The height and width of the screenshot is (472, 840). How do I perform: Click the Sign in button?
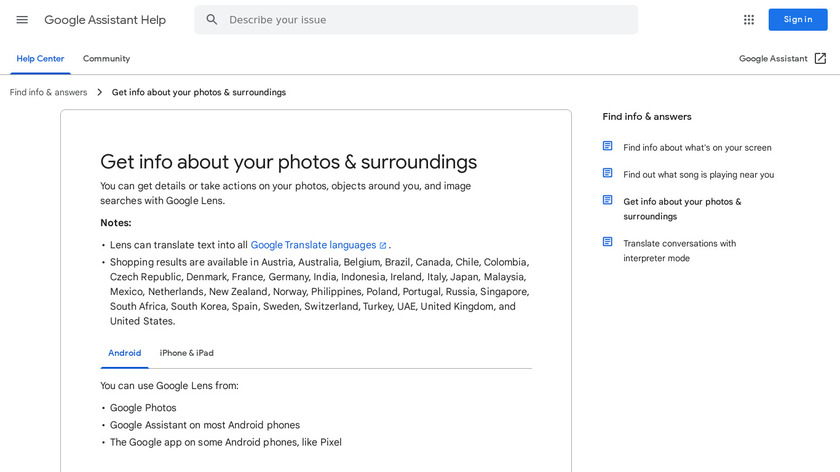click(798, 20)
